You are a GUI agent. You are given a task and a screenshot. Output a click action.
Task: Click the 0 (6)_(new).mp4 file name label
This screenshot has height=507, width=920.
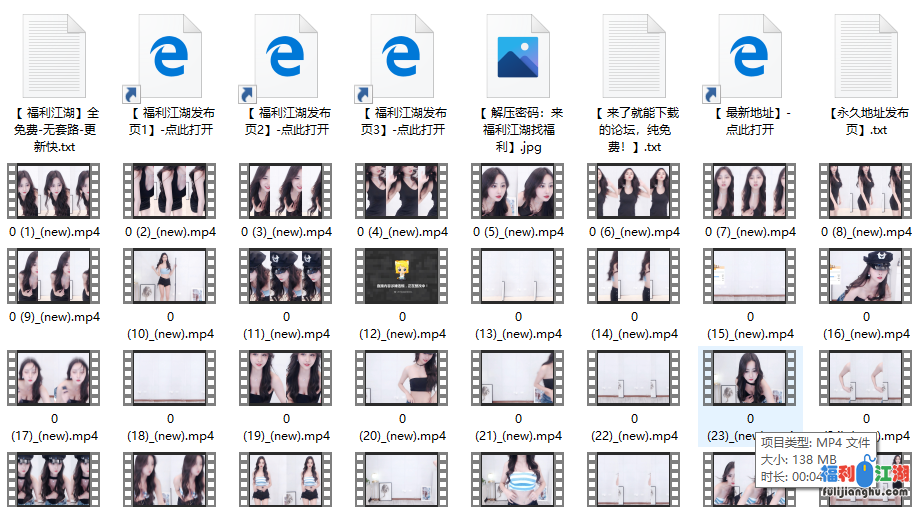click(x=634, y=232)
